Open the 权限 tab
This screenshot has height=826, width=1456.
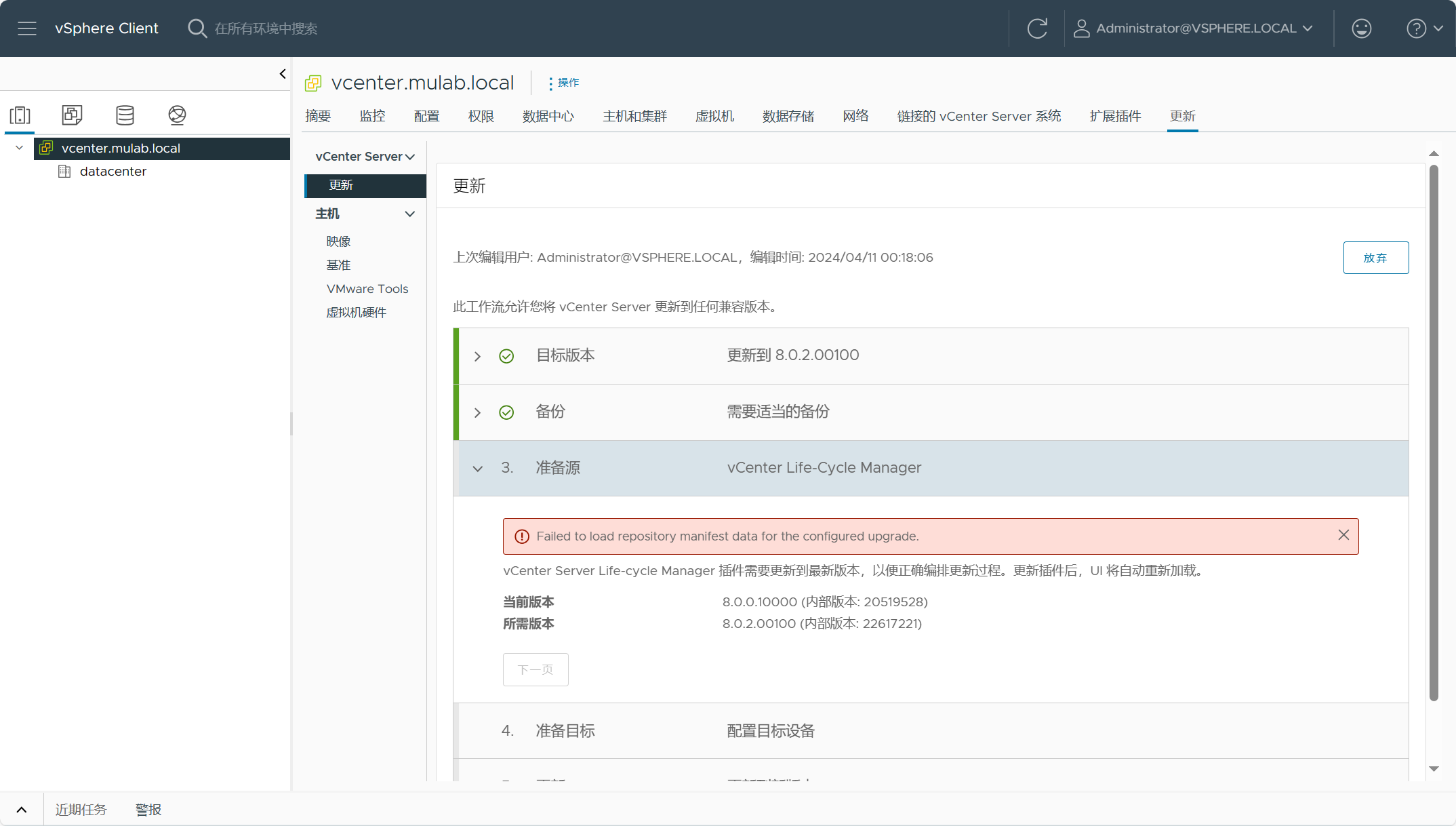coord(481,116)
